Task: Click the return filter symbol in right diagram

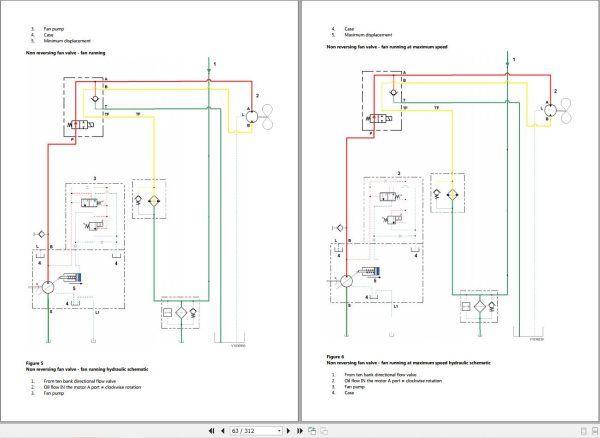Action: coord(479,306)
